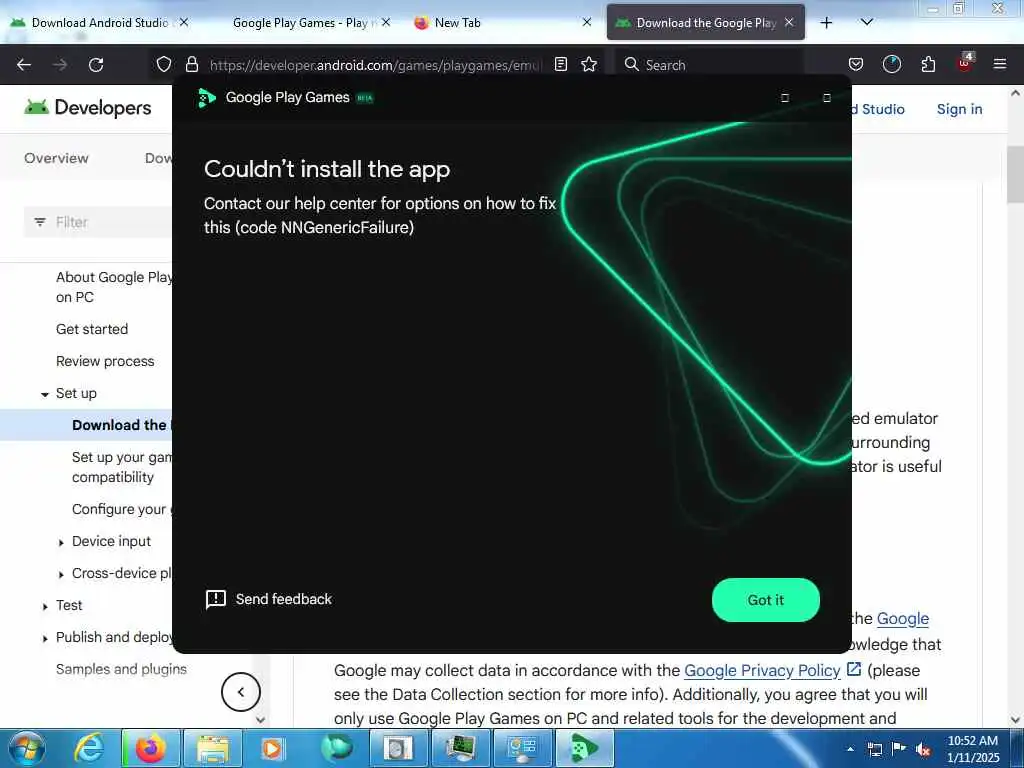Open a new browser tab
The width and height of the screenshot is (1024, 768).
point(826,23)
